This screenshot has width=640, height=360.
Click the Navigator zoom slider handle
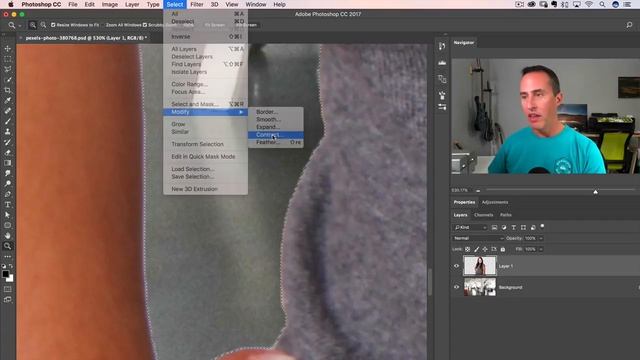click(596, 191)
